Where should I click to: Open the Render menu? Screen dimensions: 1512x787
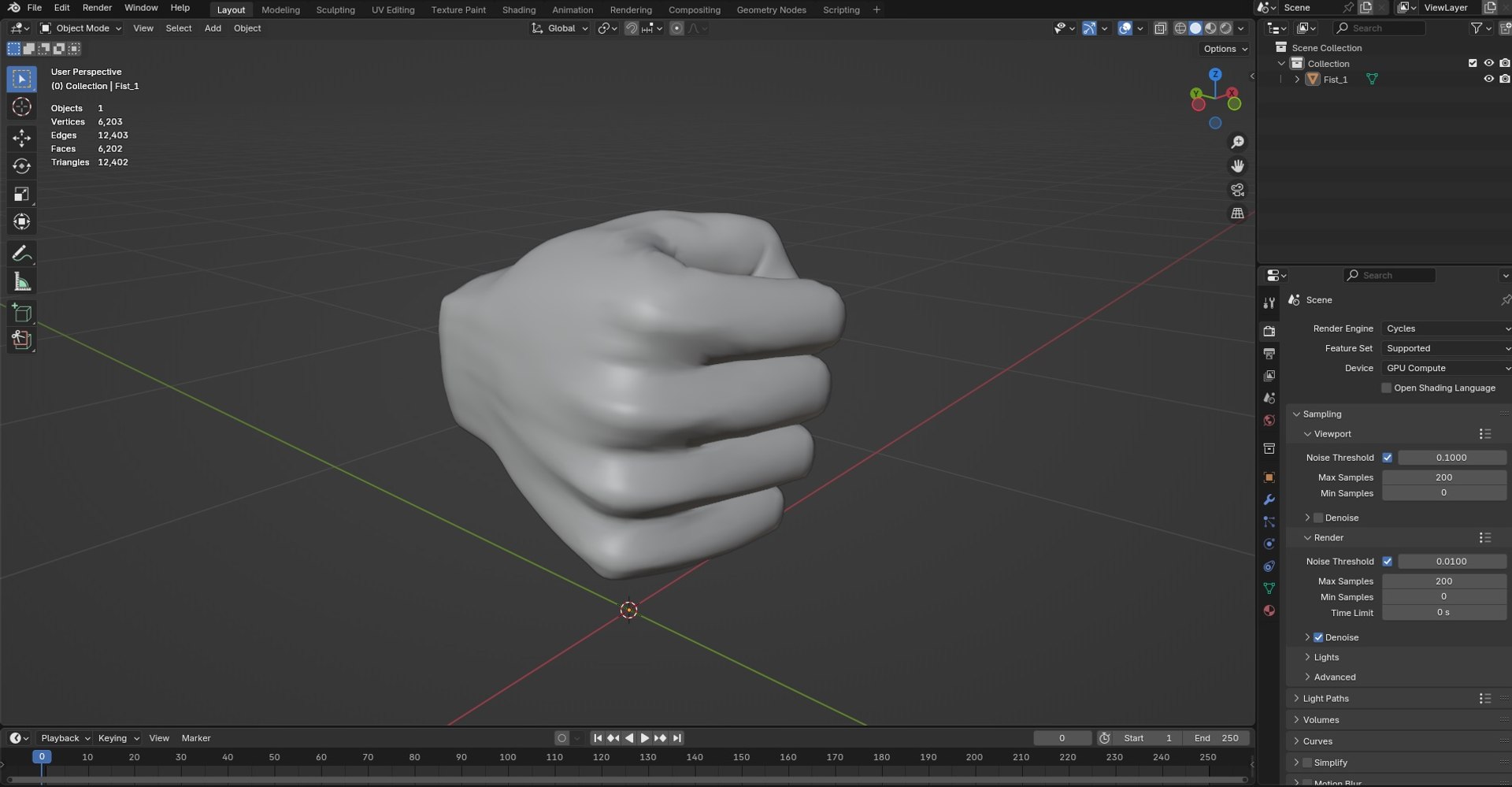click(97, 8)
